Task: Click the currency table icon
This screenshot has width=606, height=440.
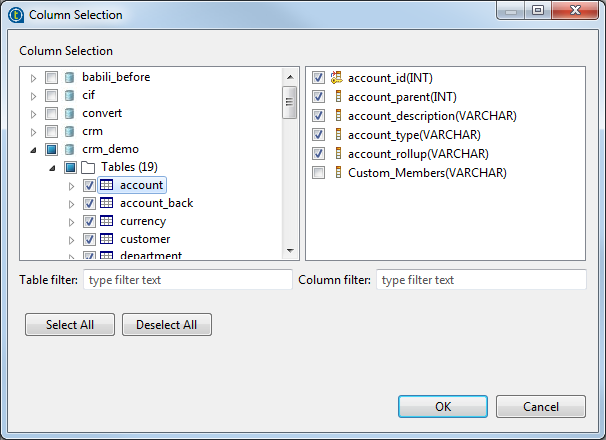Action: tap(106, 221)
